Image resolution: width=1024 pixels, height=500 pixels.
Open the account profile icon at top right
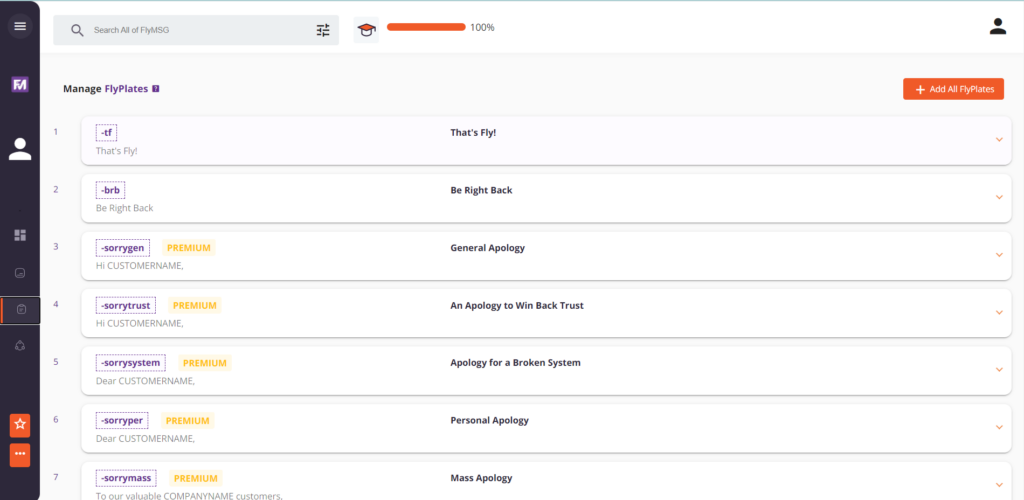coord(997,27)
